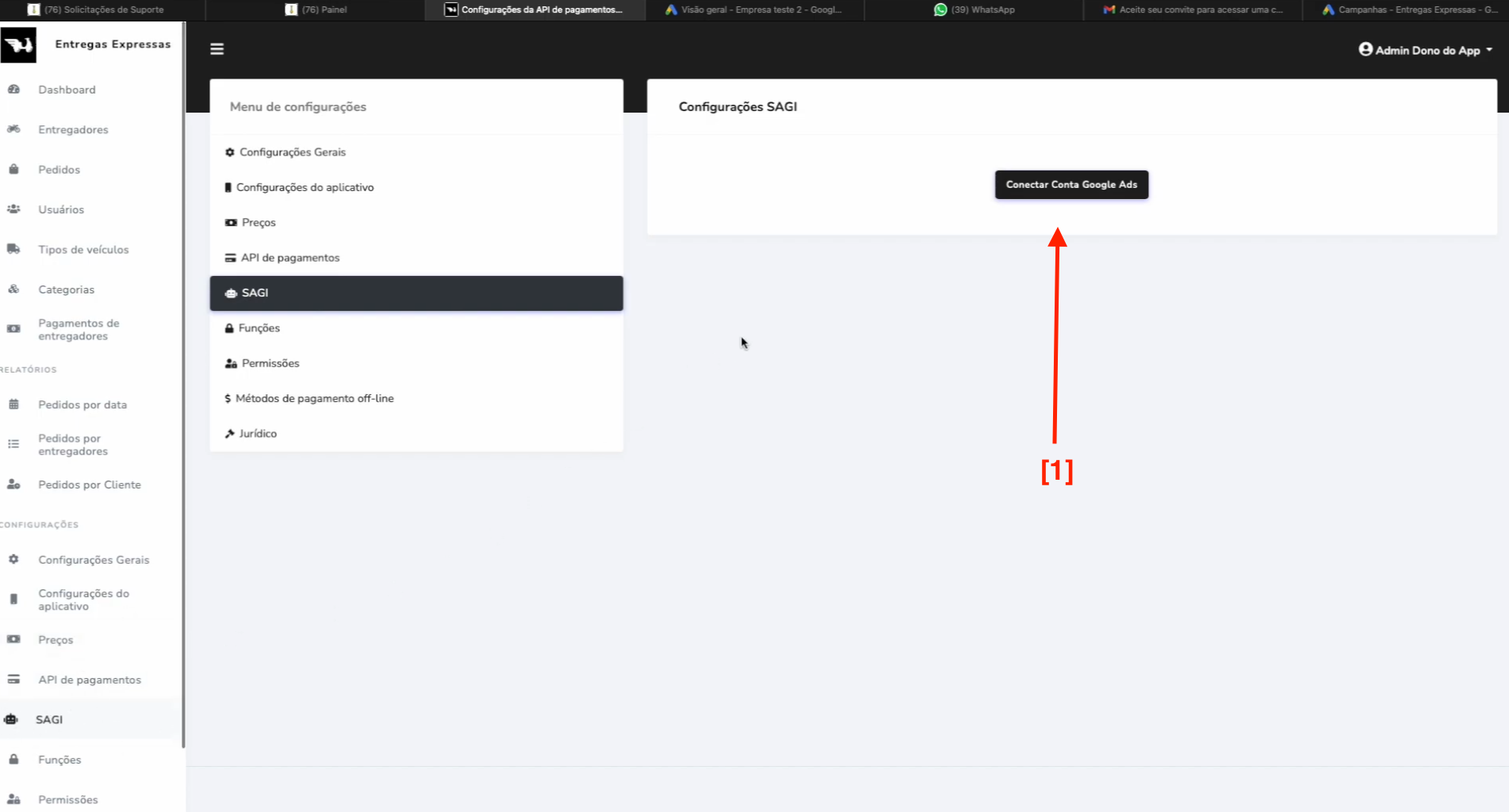This screenshot has height=812, width=1509.
Task: Click the SAGI robot icon in sidebar
Action: point(11,719)
